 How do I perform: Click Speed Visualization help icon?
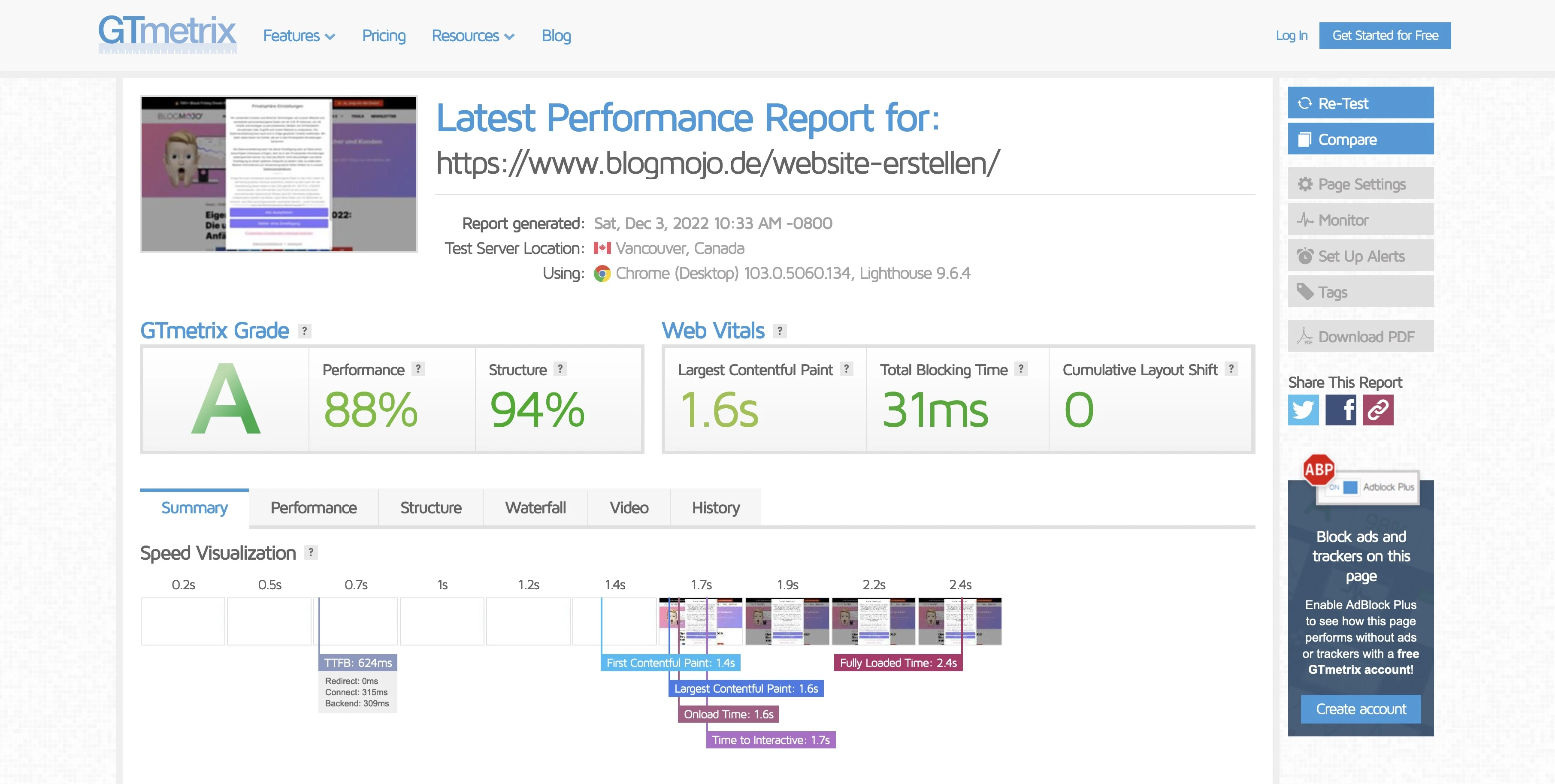pos(311,552)
